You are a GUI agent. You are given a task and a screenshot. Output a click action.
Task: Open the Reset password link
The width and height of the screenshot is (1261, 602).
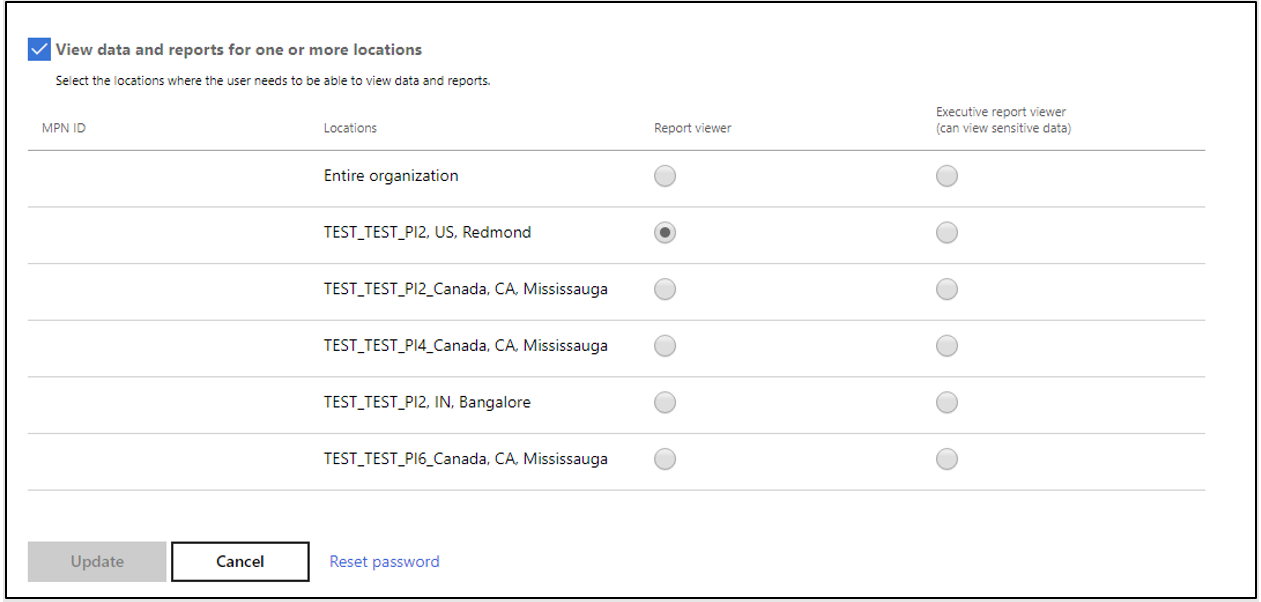click(384, 561)
